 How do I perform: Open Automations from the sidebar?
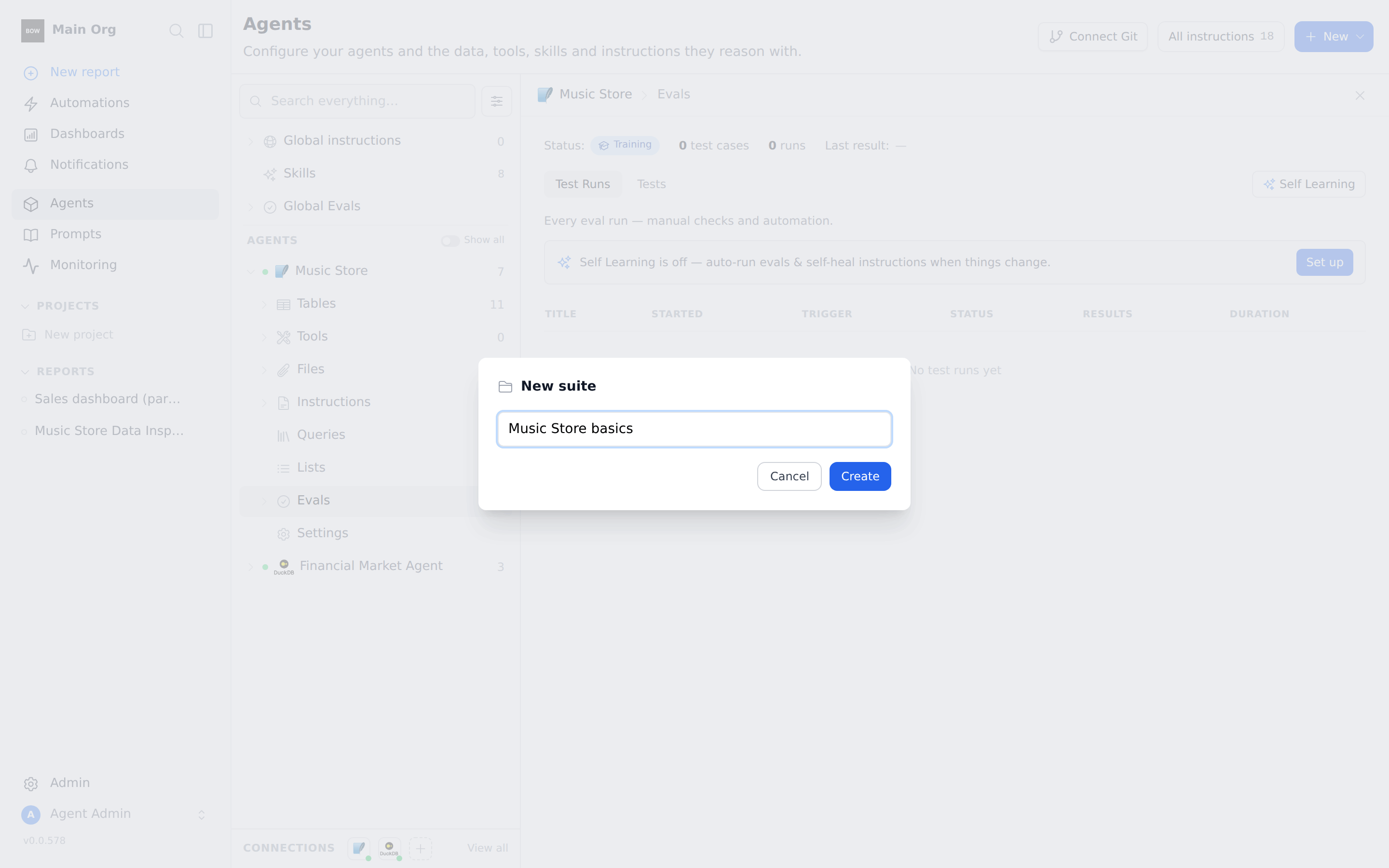point(90,103)
